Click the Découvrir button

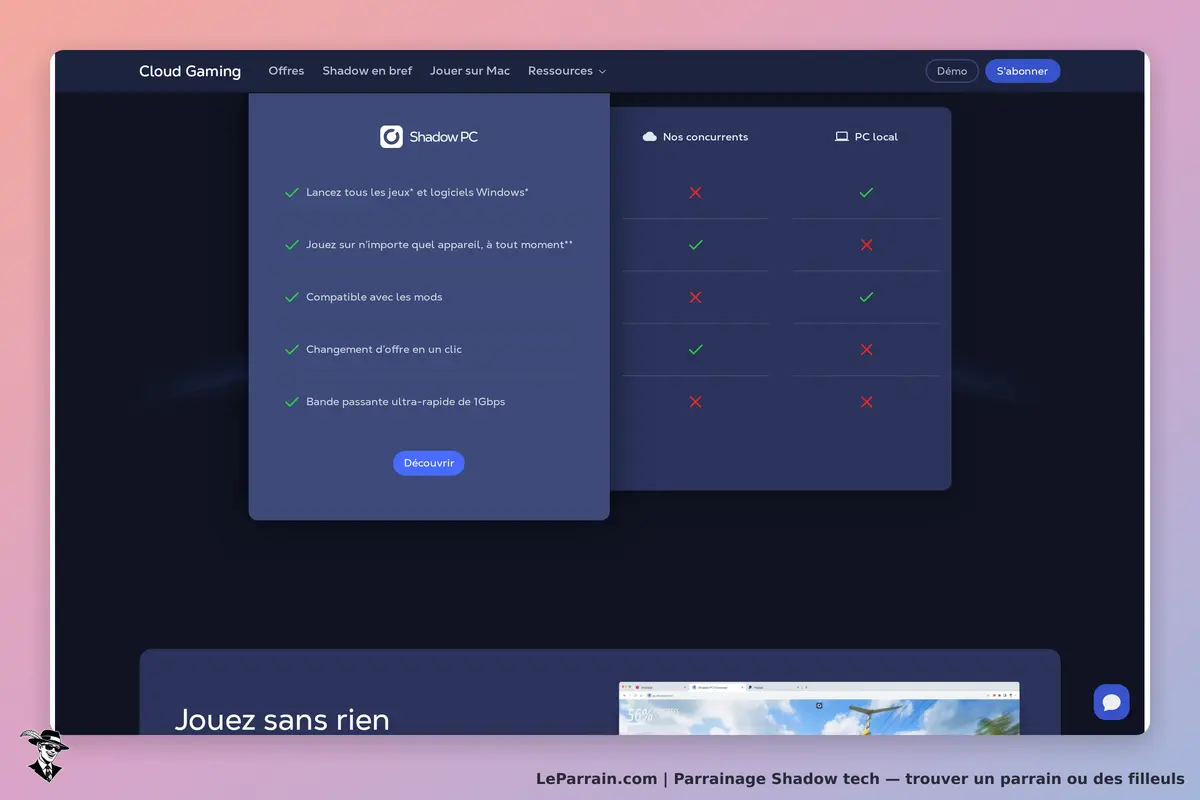point(429,463)
